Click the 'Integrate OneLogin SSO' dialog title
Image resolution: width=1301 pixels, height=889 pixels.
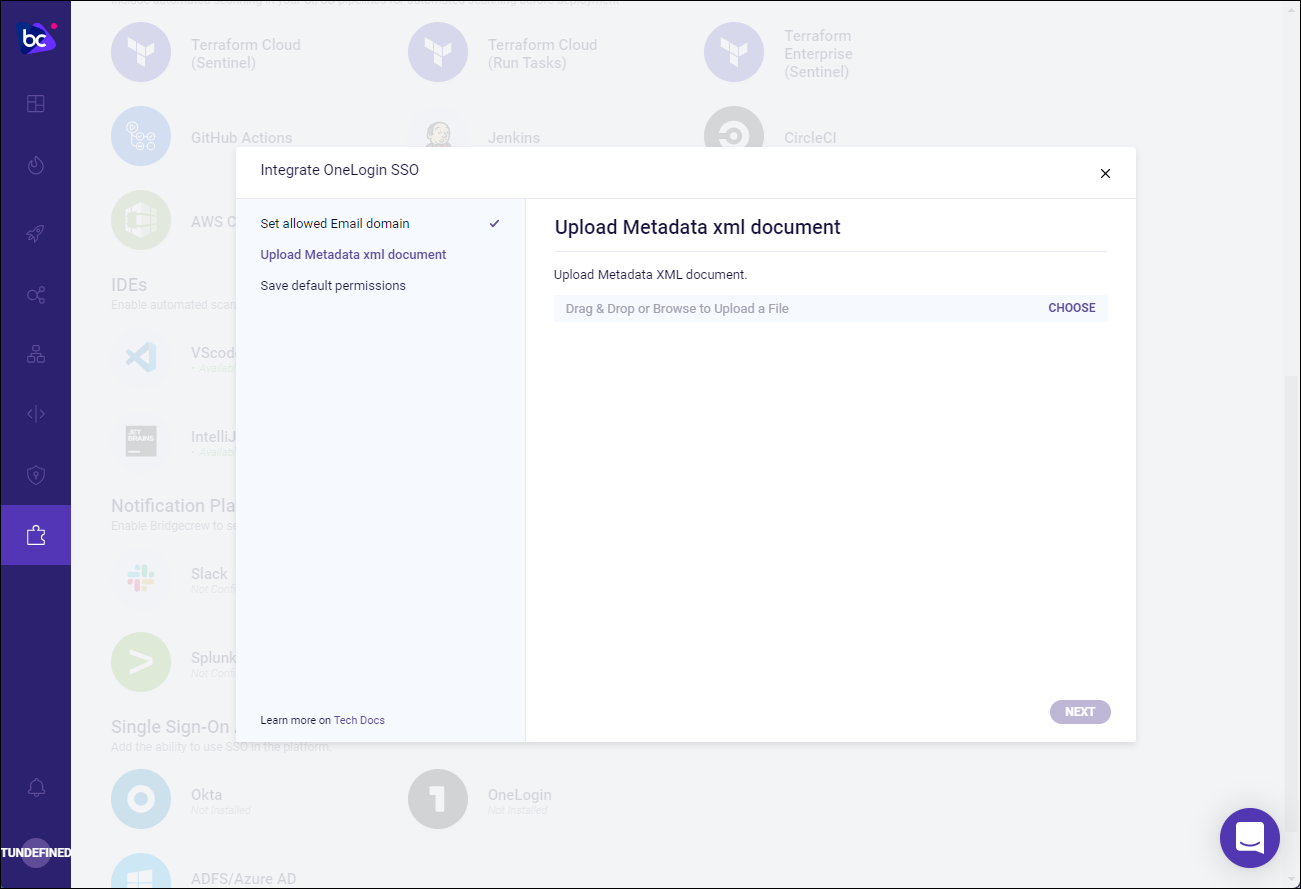pyautogui.click(x=340, y=170)
